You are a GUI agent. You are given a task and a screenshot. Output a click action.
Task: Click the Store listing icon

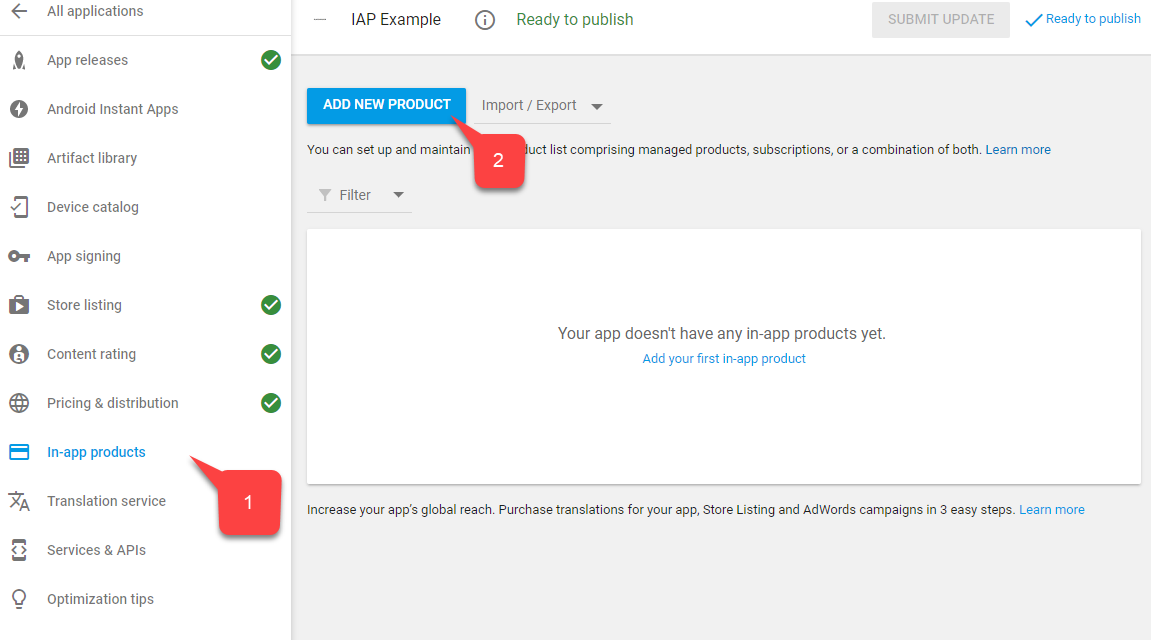pyautogui.click(x=18, y=305)
